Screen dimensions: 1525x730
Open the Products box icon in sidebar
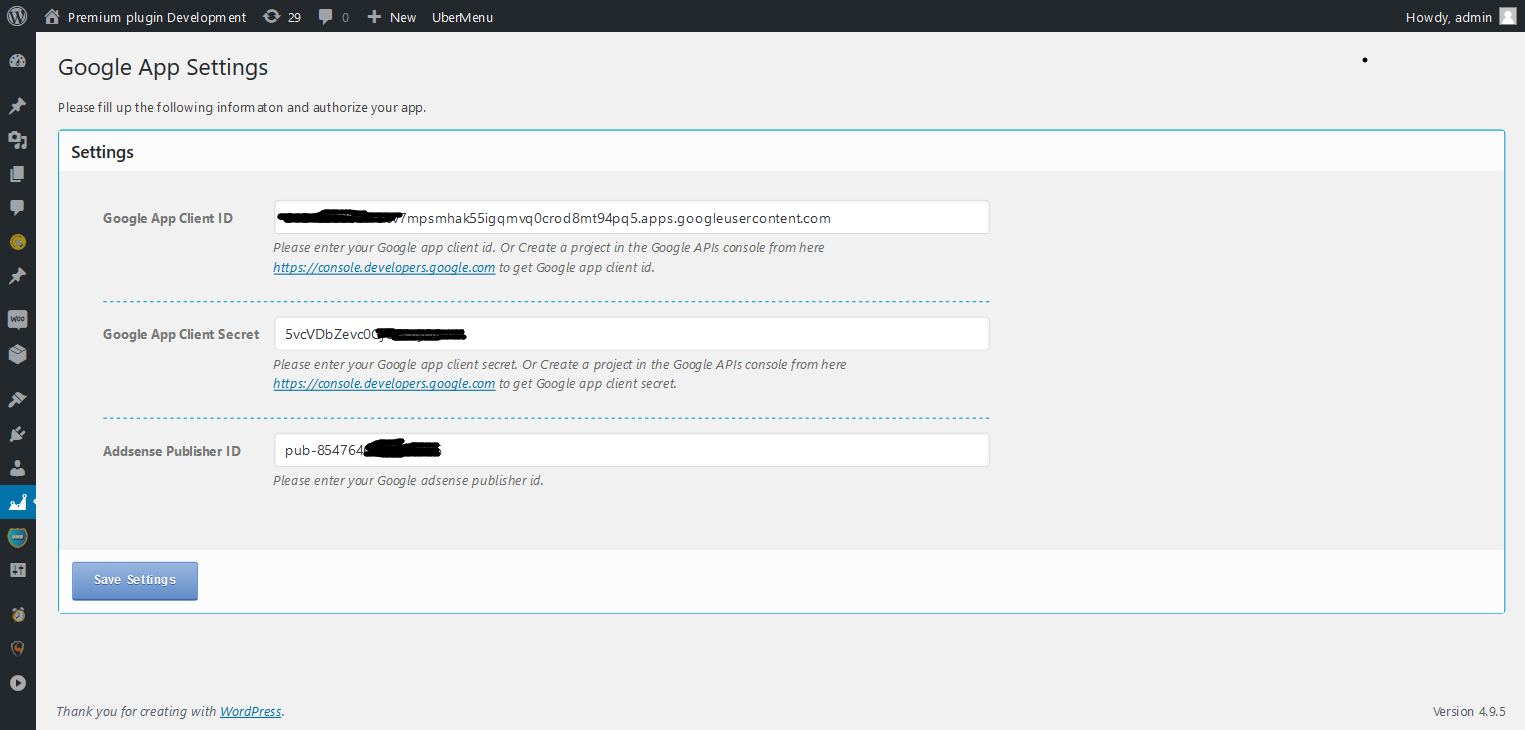pos(17,354)
